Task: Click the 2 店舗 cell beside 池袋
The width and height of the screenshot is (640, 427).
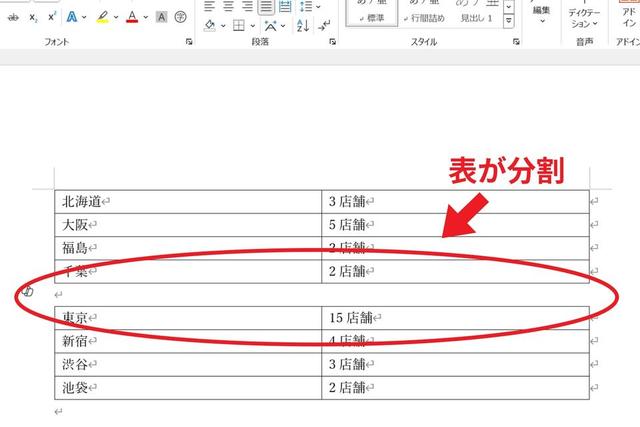Action: [x=456, y=388]
